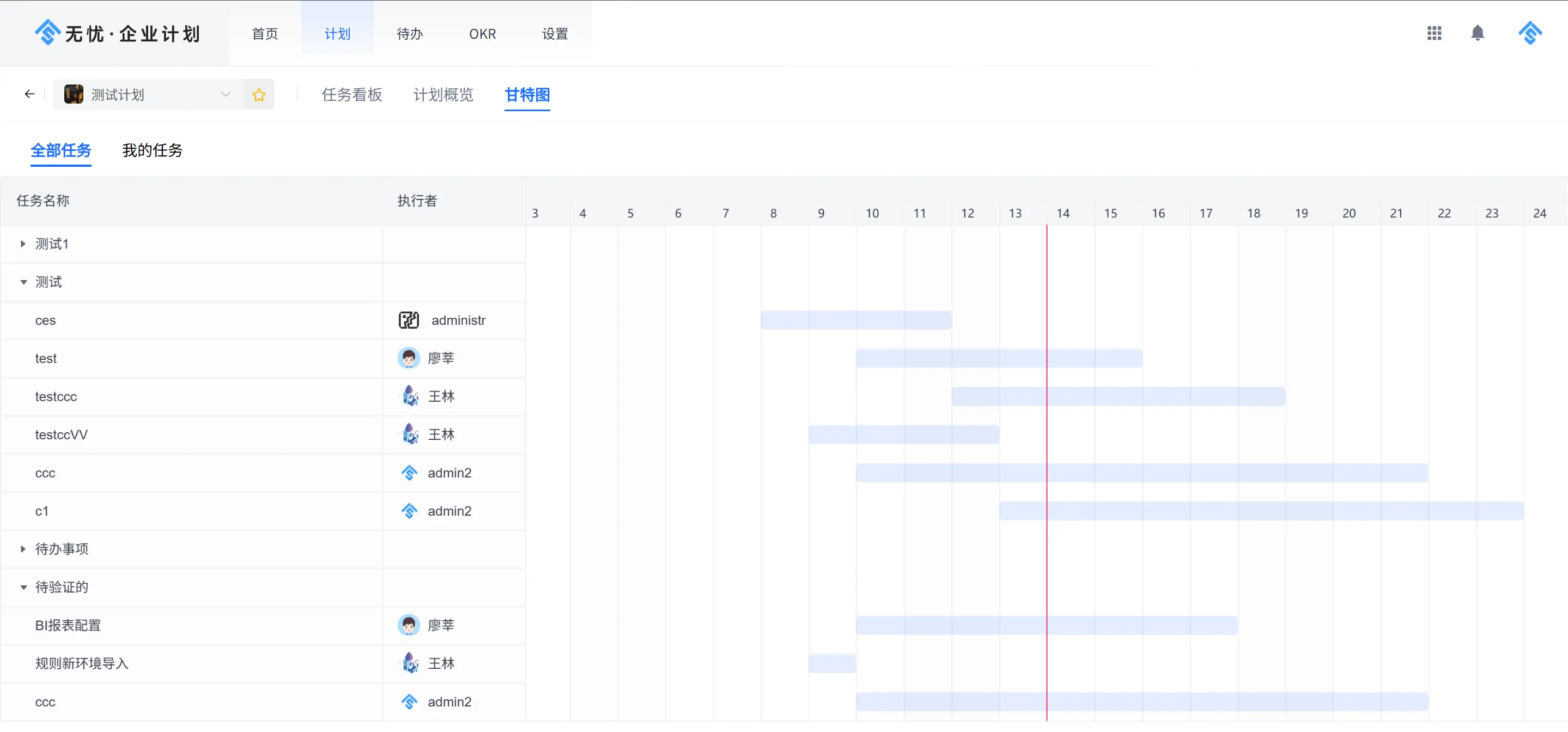Go to the OKR menu
Image resolution: width=1568 pixels, height=732 pixels.
tap(482, 34)
